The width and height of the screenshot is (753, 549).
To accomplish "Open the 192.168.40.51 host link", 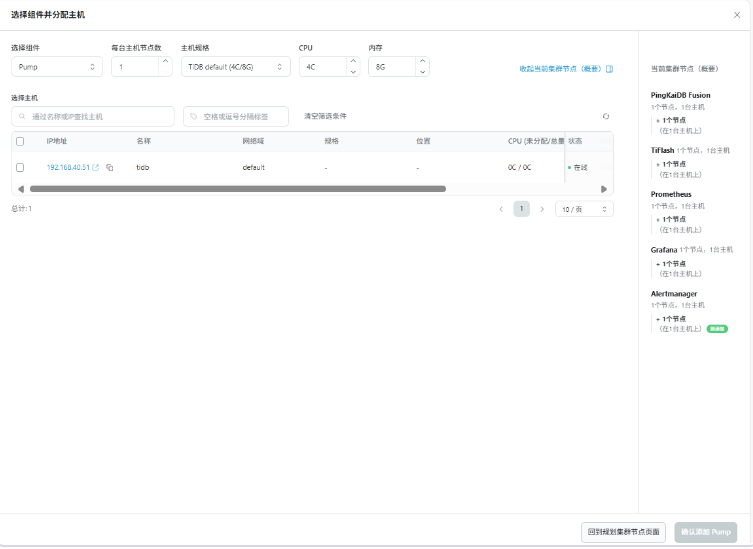I will coord(68,167).
